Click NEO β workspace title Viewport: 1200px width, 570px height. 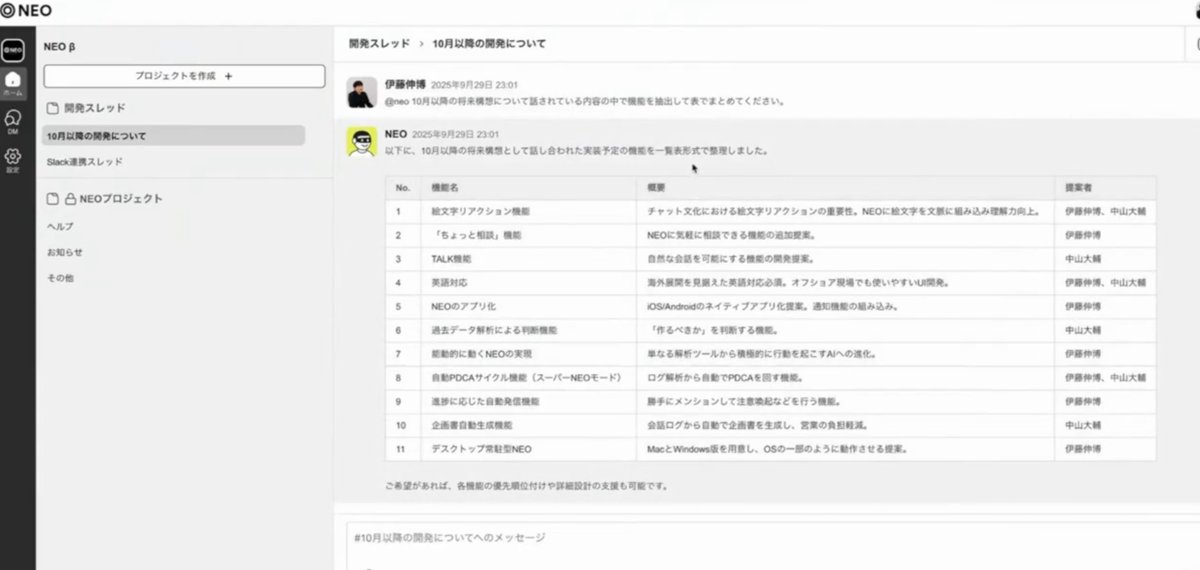click(60, 46)
